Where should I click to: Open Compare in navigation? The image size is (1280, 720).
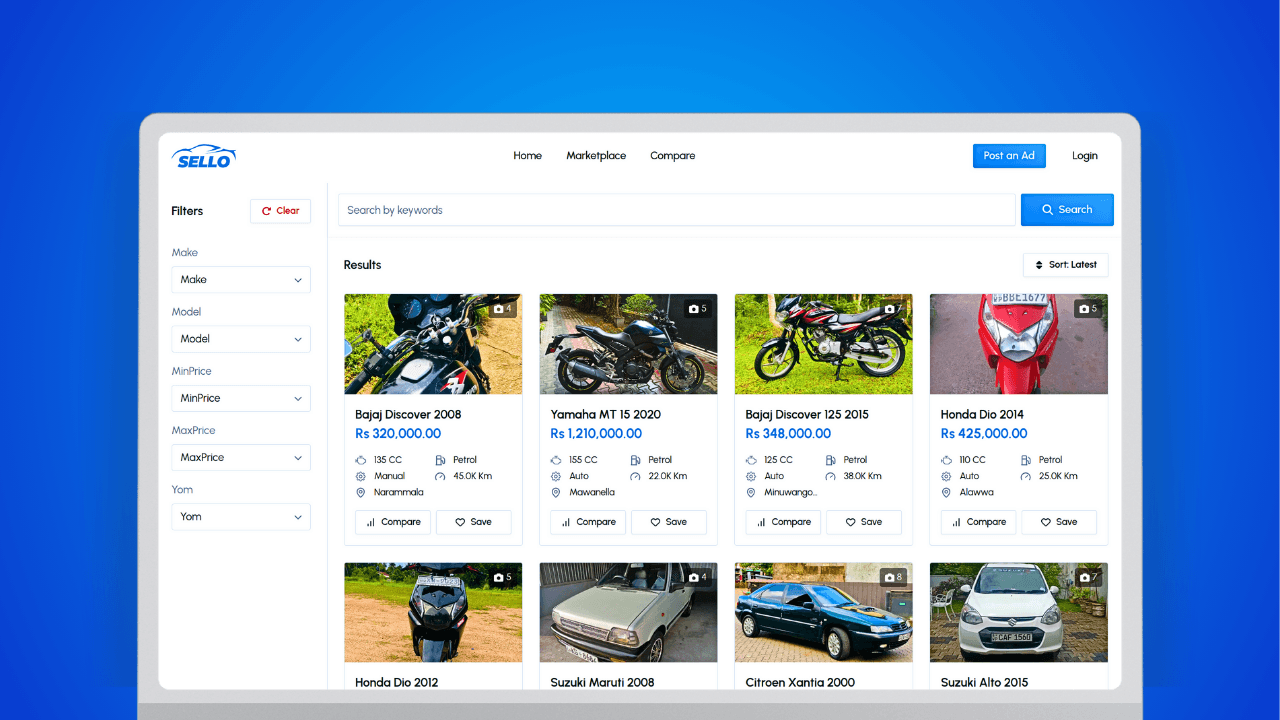click(x=672, y=156)
